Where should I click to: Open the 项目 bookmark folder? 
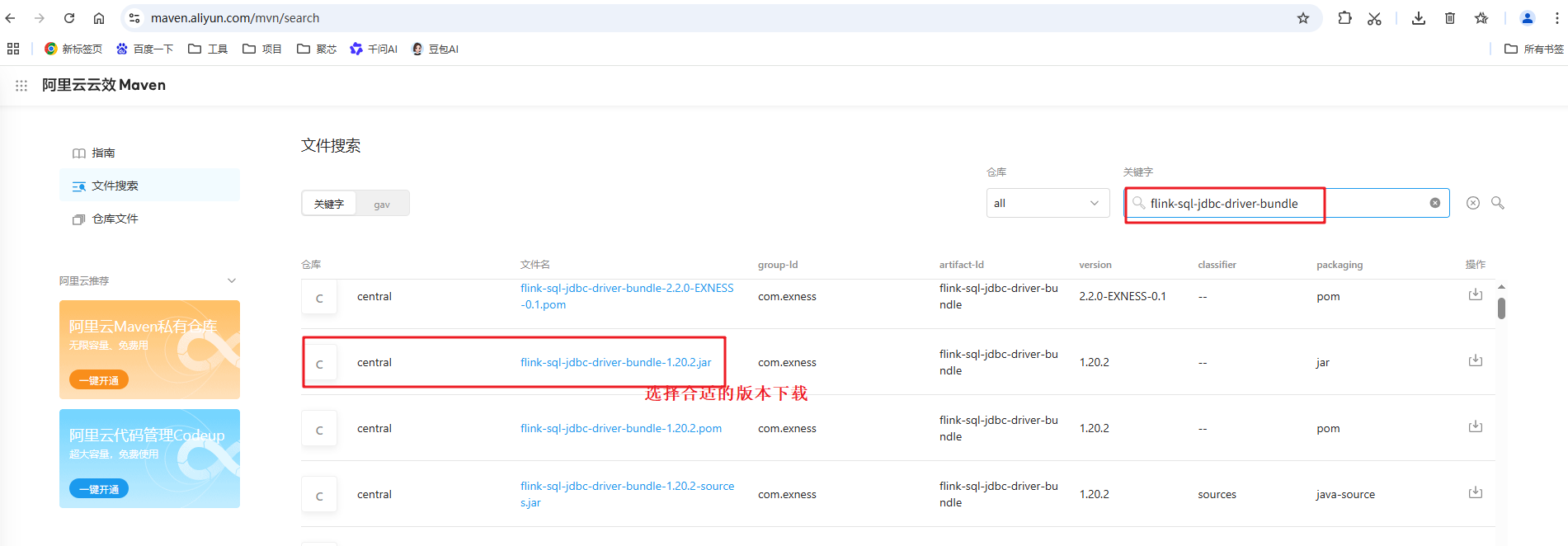pos(262,49)
